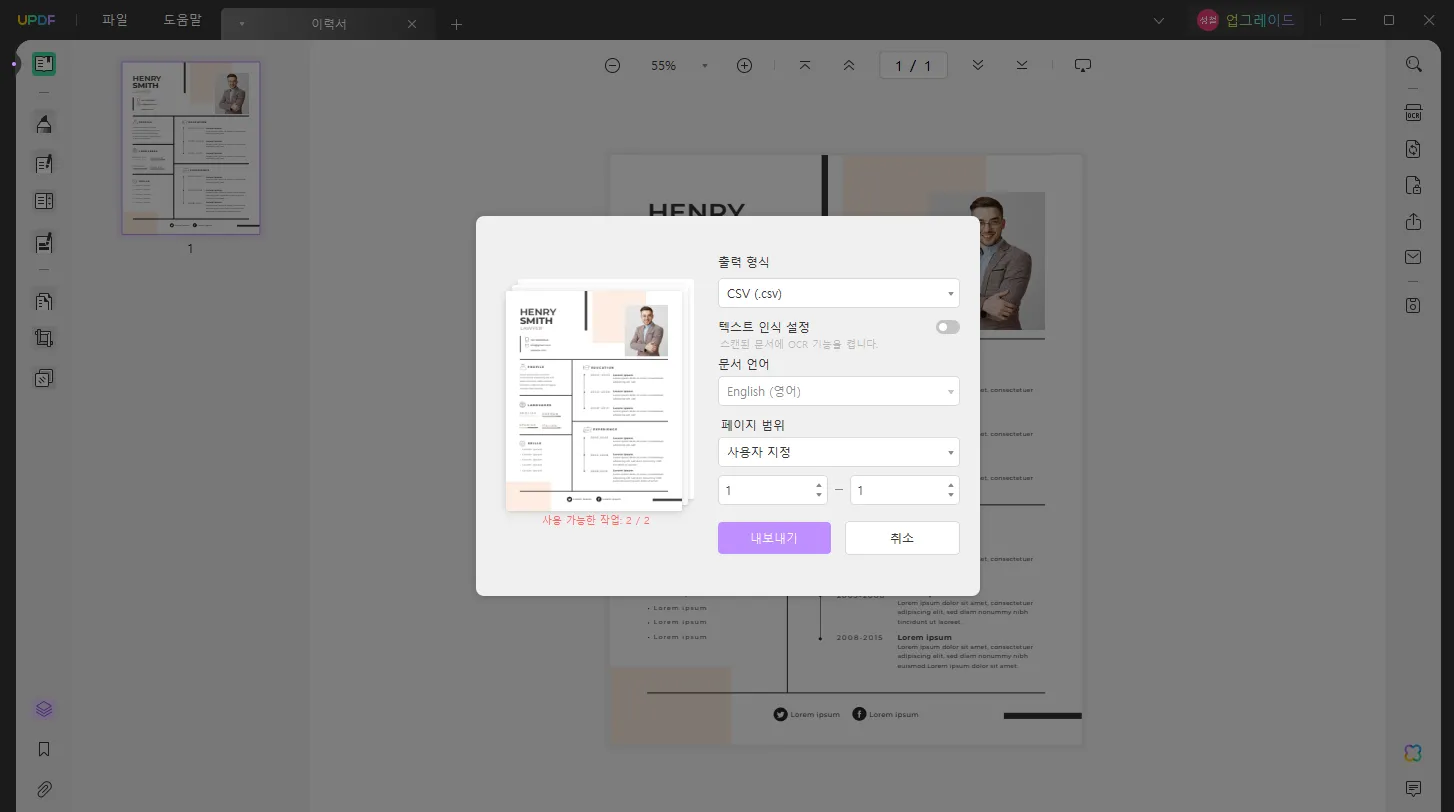Image resolution: width=1454 pixels, height=812 pixels.
Task: Select the Comment highlighter tool
Action: point(43,124)
